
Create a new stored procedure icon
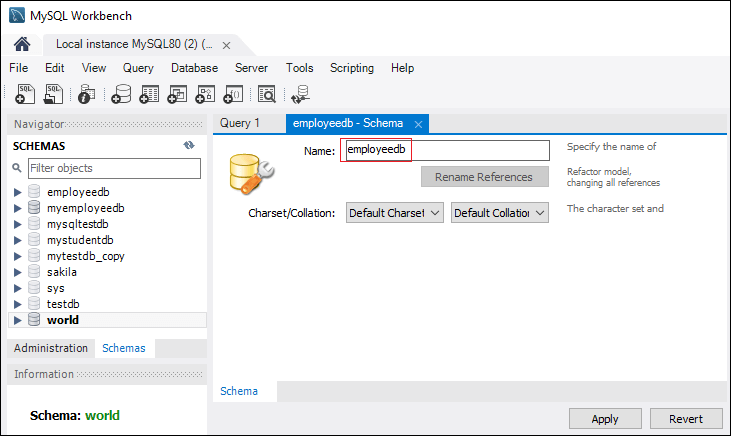205,94
